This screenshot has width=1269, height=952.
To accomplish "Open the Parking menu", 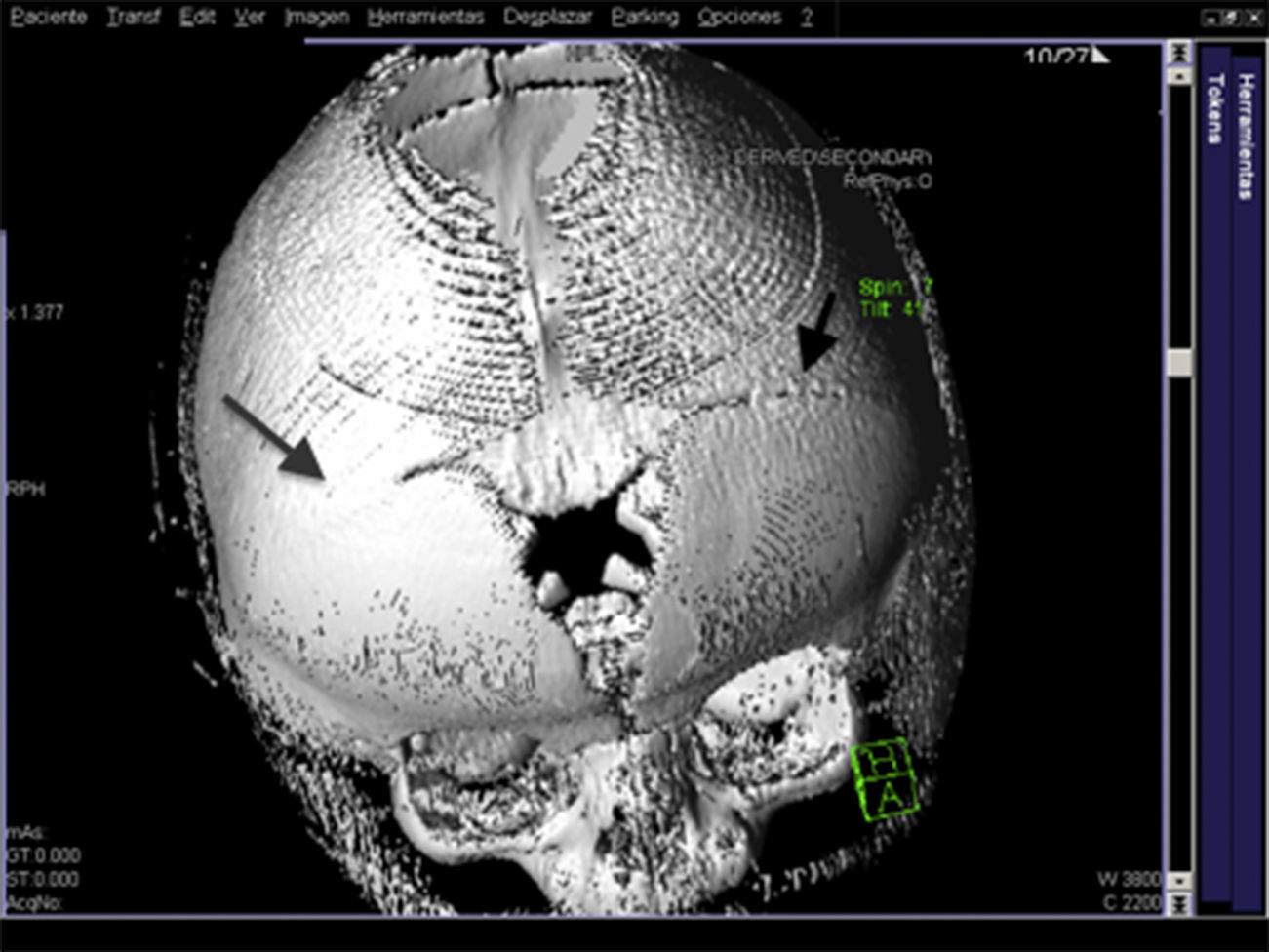I will [645, 17].
